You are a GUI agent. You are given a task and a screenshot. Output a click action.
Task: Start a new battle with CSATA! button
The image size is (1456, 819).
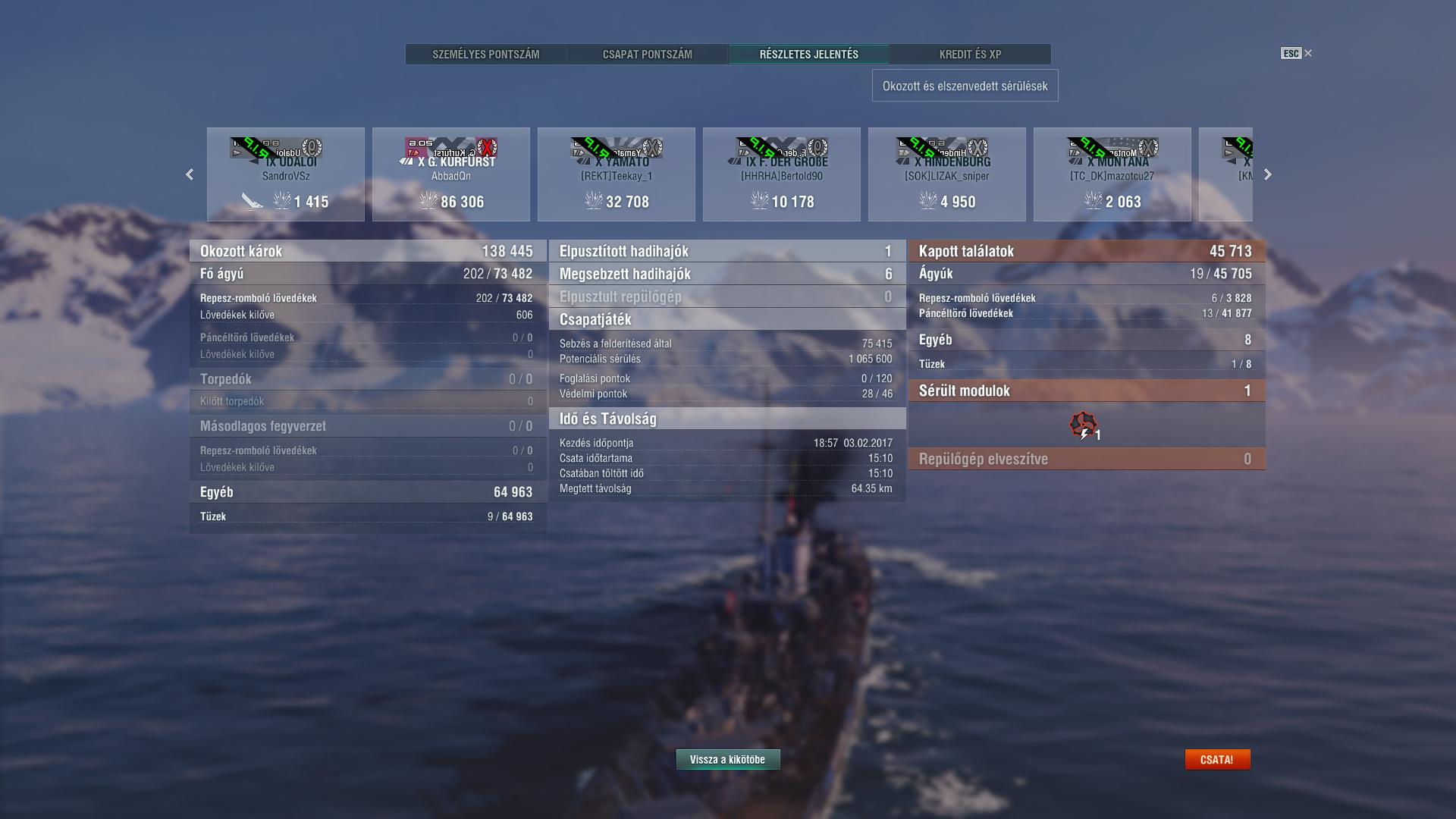[1217, 759]
